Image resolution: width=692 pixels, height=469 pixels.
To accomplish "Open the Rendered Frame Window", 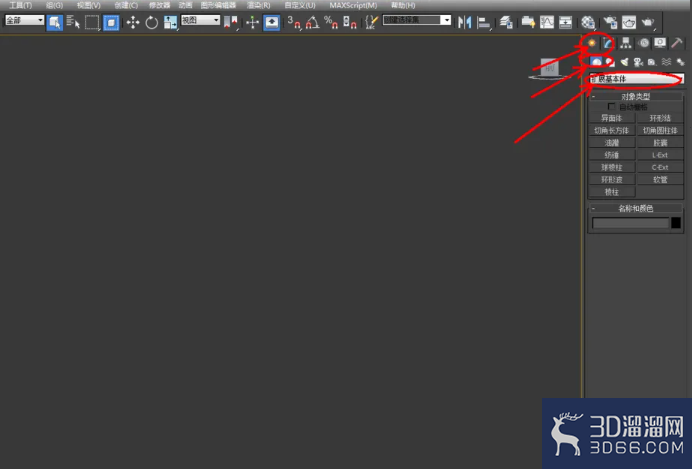I will click(629, 22).
